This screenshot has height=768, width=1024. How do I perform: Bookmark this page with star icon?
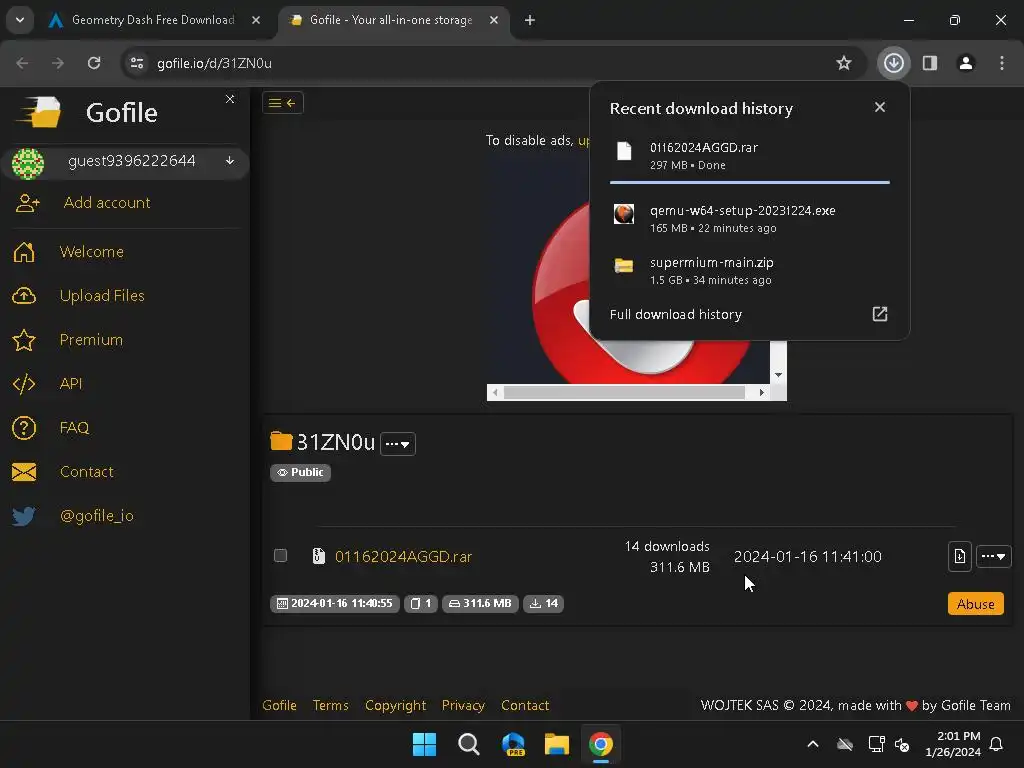[844, 63]
